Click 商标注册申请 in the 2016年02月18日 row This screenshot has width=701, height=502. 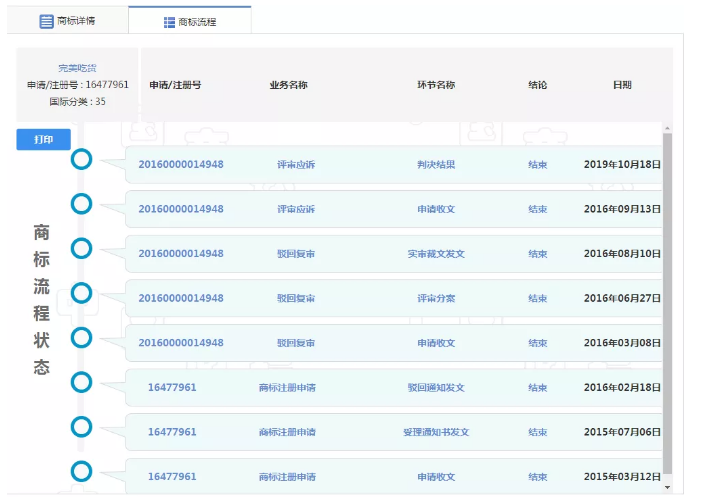coord(287,388)
